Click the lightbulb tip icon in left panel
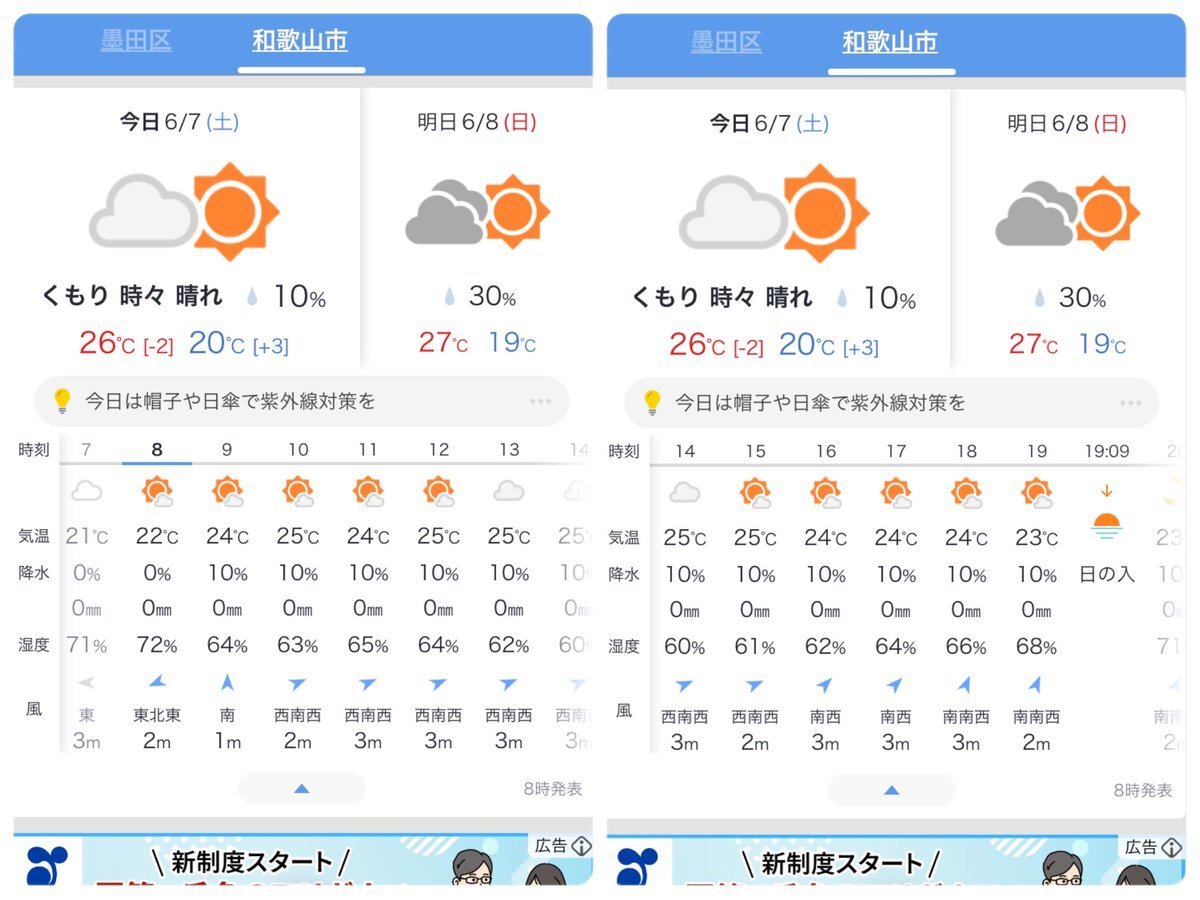This screenshot has height=900, width=1200. (62, 402)
